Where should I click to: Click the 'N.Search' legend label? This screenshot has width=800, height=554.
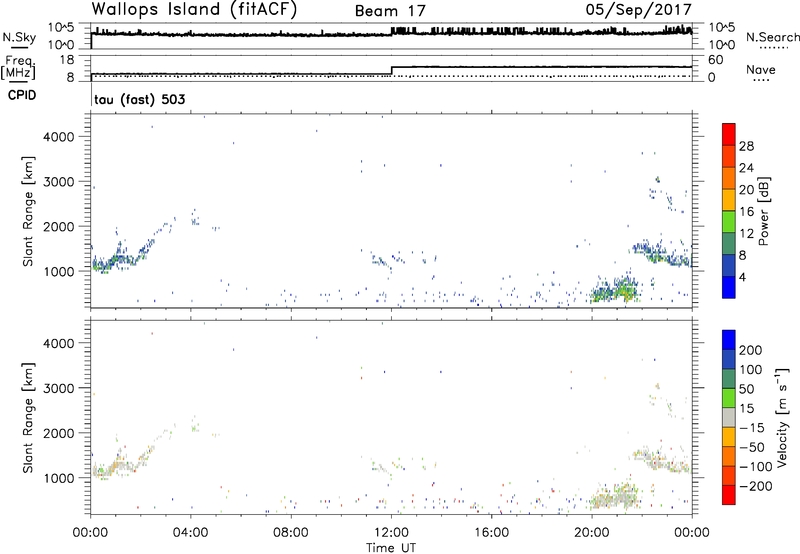click(x=772, y=37)
